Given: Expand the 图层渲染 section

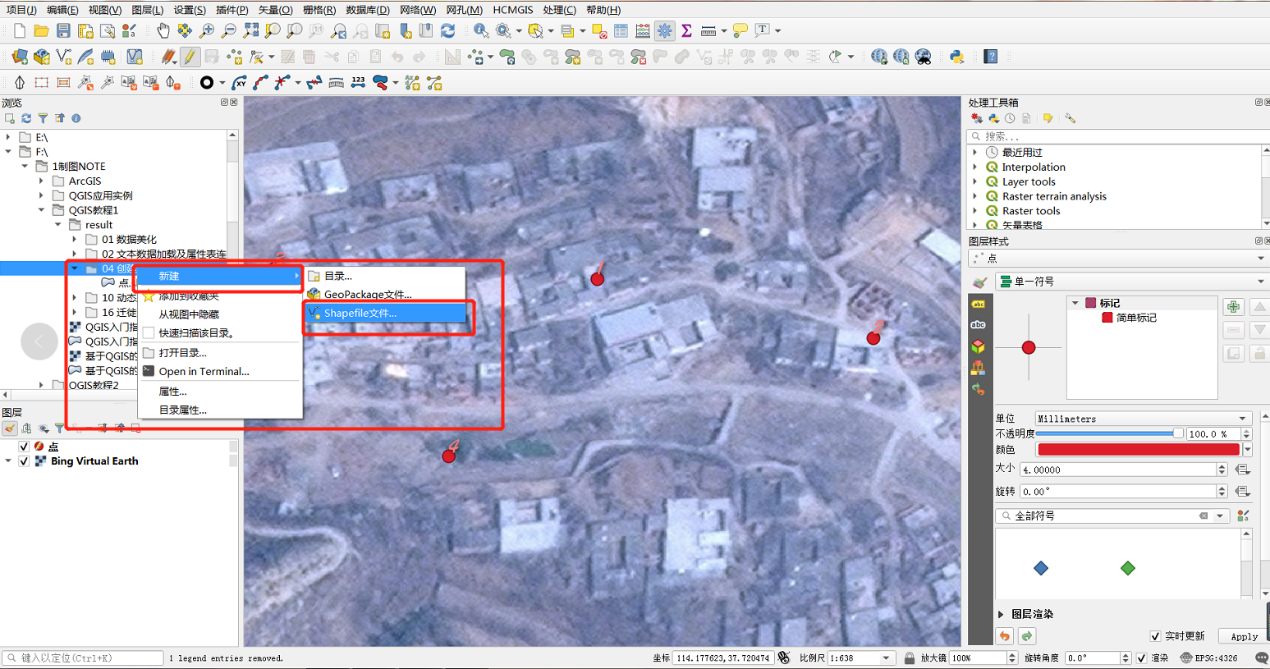Looking at the screenshot, I should 1002,614.
